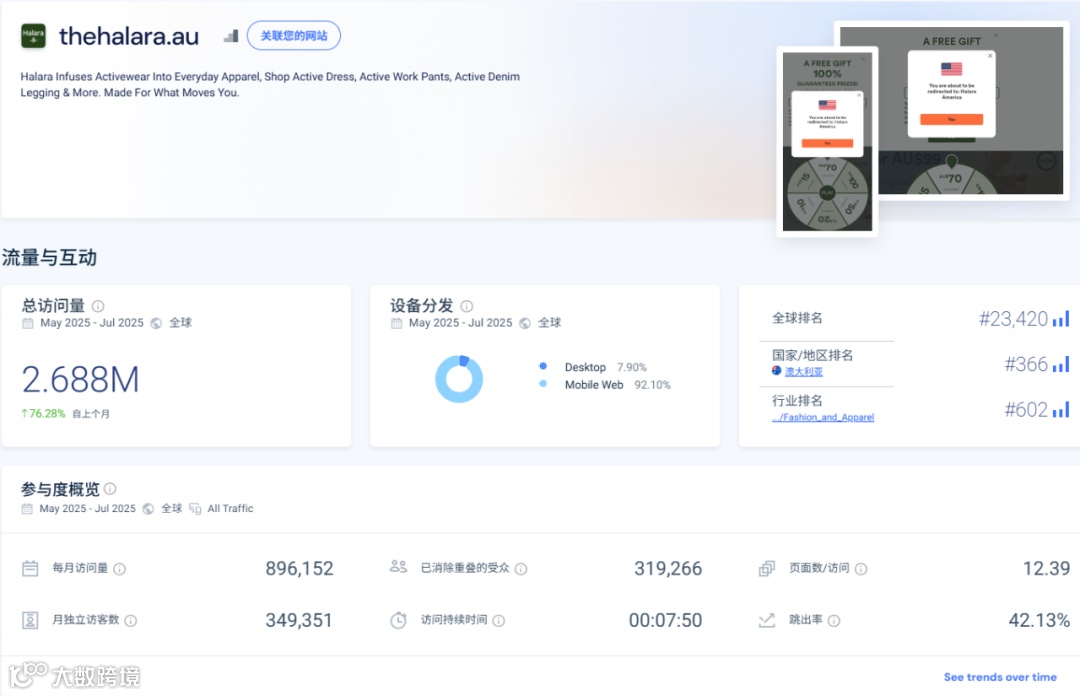Viewport: 1080px width, 696px height.
Task: Click the 00:07:50 visit duration value
Action: (665, 620)
